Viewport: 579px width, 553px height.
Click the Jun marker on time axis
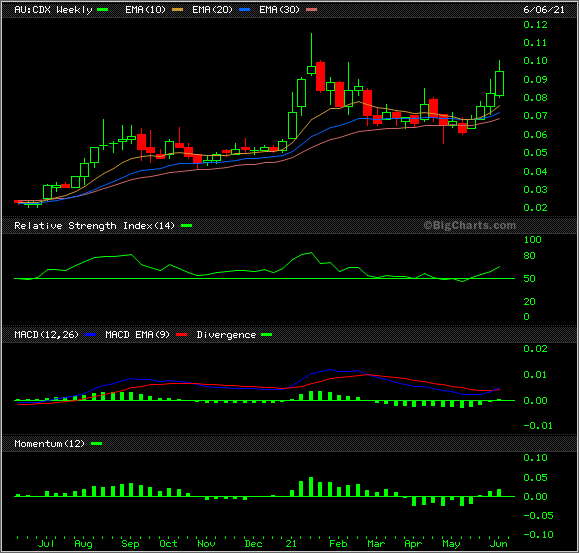tap(499, 543)
